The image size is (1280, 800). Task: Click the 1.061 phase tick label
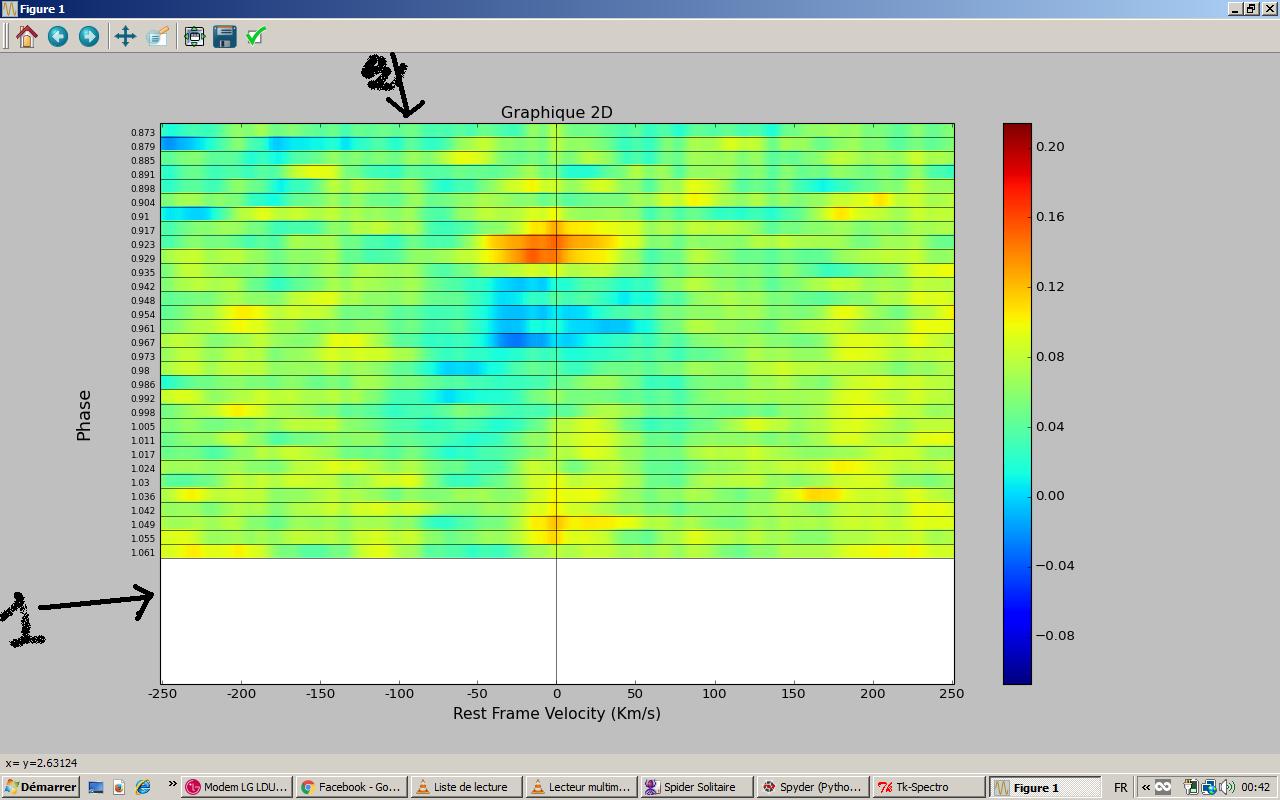pos(143,552)
